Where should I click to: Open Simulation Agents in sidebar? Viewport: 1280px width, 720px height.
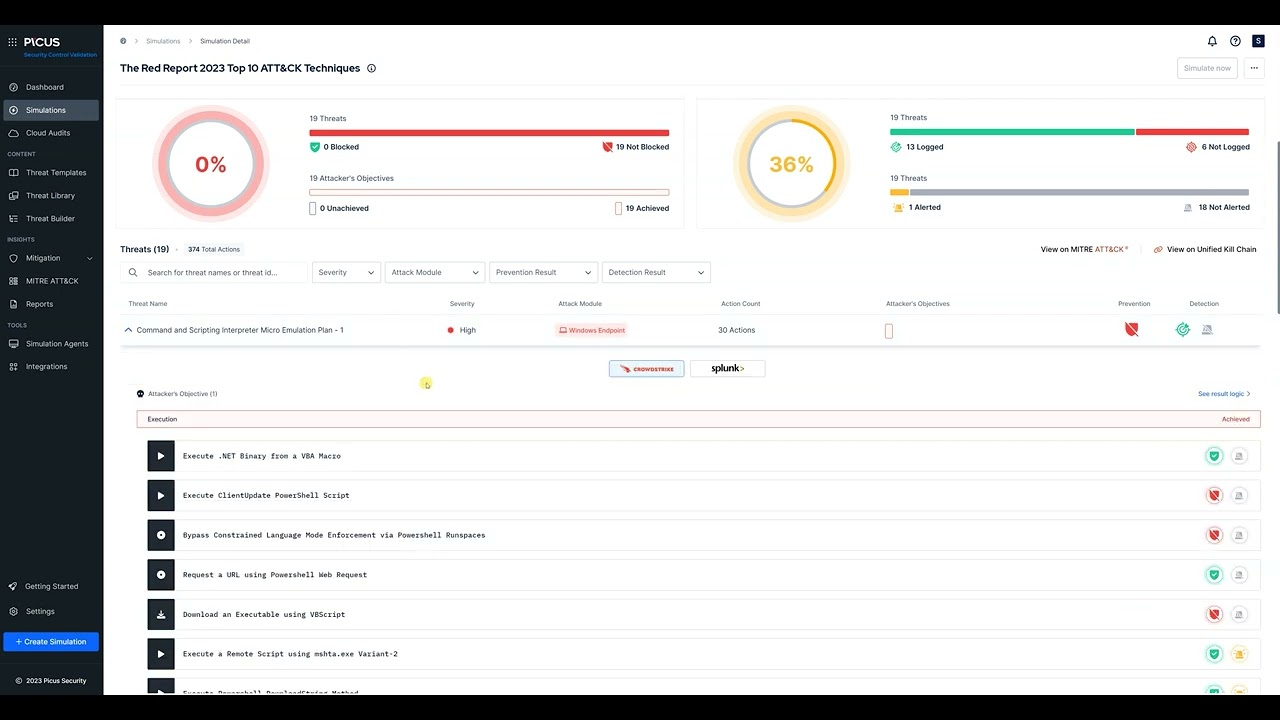[x=51, y=344]
